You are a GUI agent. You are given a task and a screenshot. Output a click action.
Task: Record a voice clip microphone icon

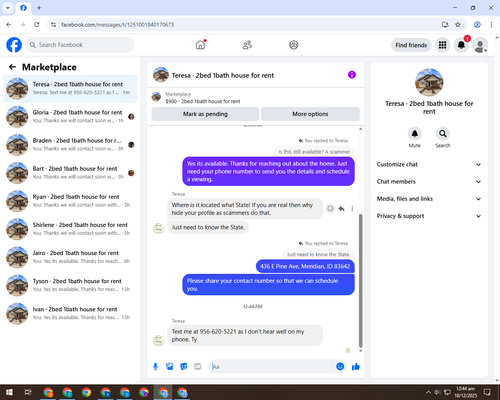click(155, 367)
